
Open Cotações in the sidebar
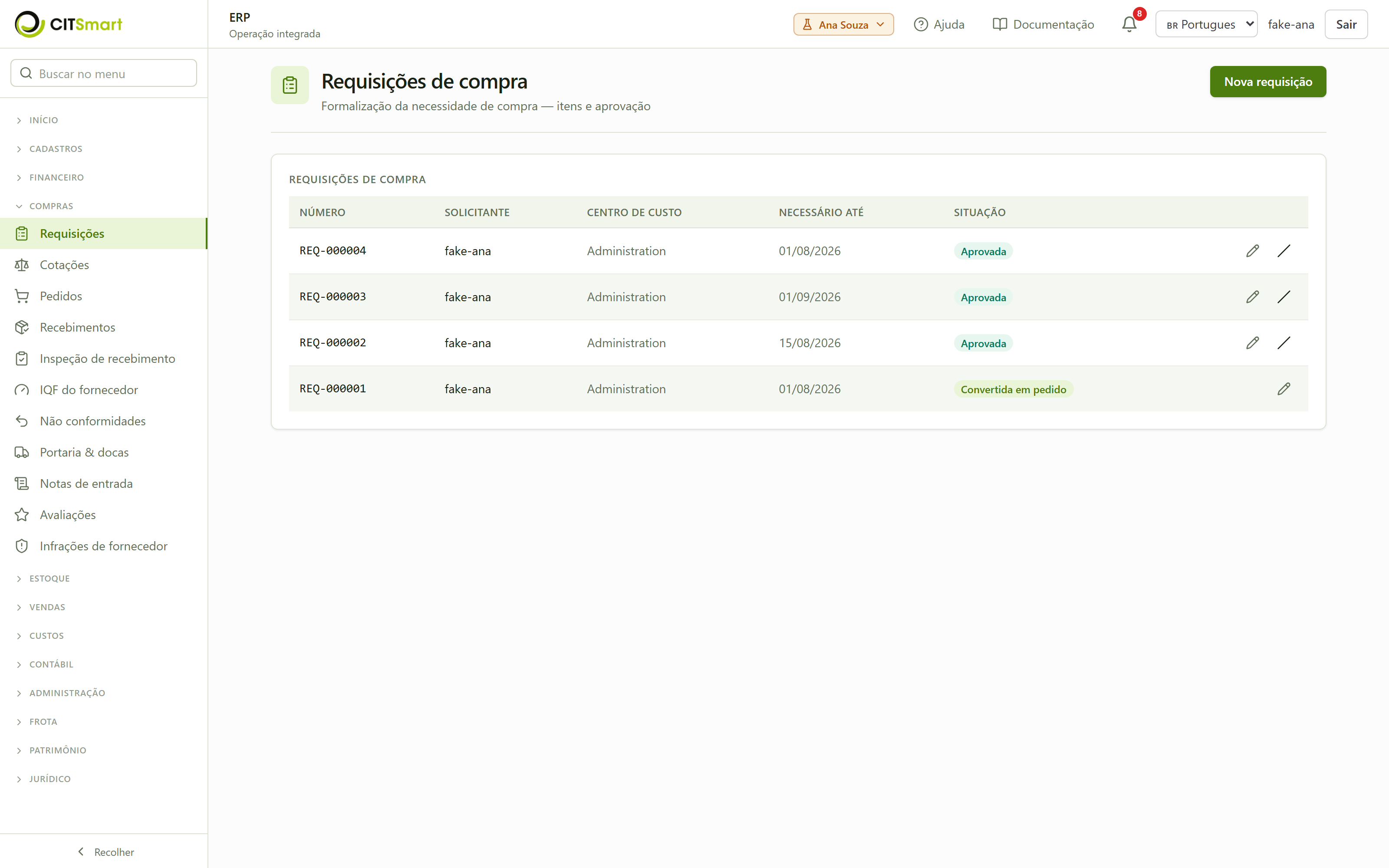(103, 265)
